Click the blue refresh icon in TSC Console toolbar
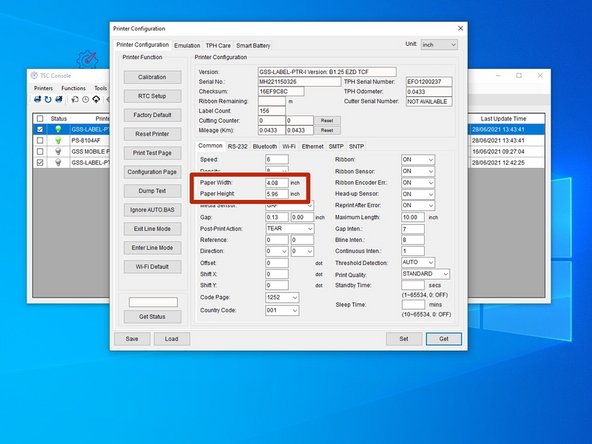The height and width of the screenshot is (444, 592). click(48, 99)
